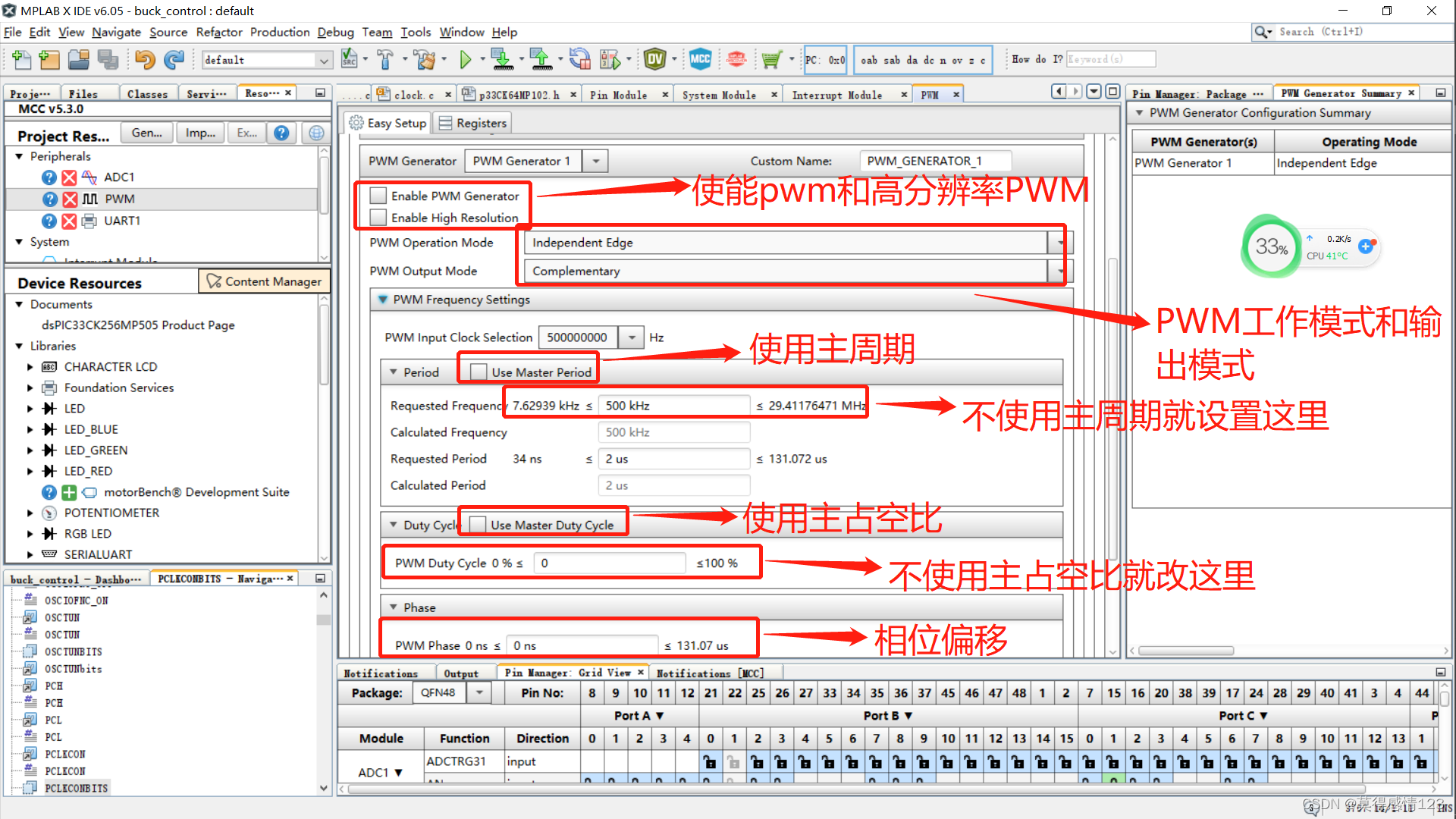Switch to the Registers tab
The image size is (1456, 819).
(x=472, y=123)
